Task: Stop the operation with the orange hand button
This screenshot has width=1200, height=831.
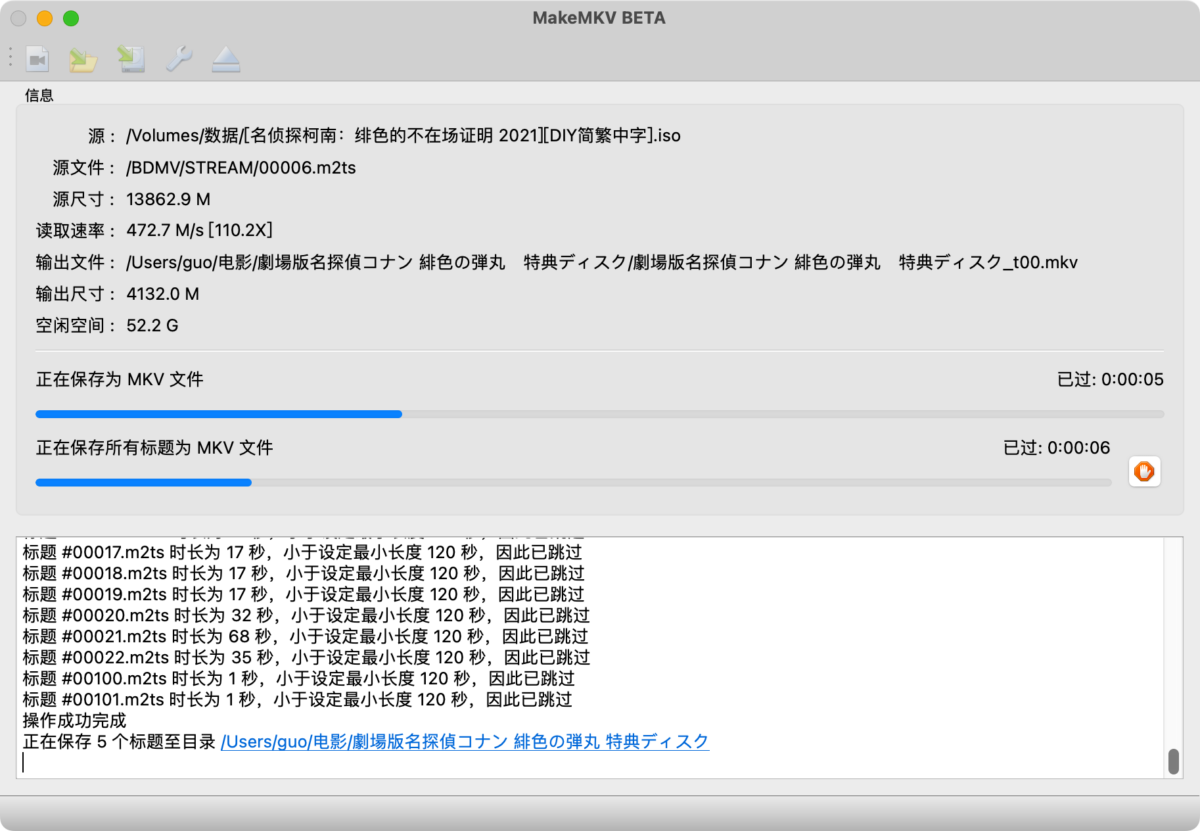Action: click(1144, 471)
